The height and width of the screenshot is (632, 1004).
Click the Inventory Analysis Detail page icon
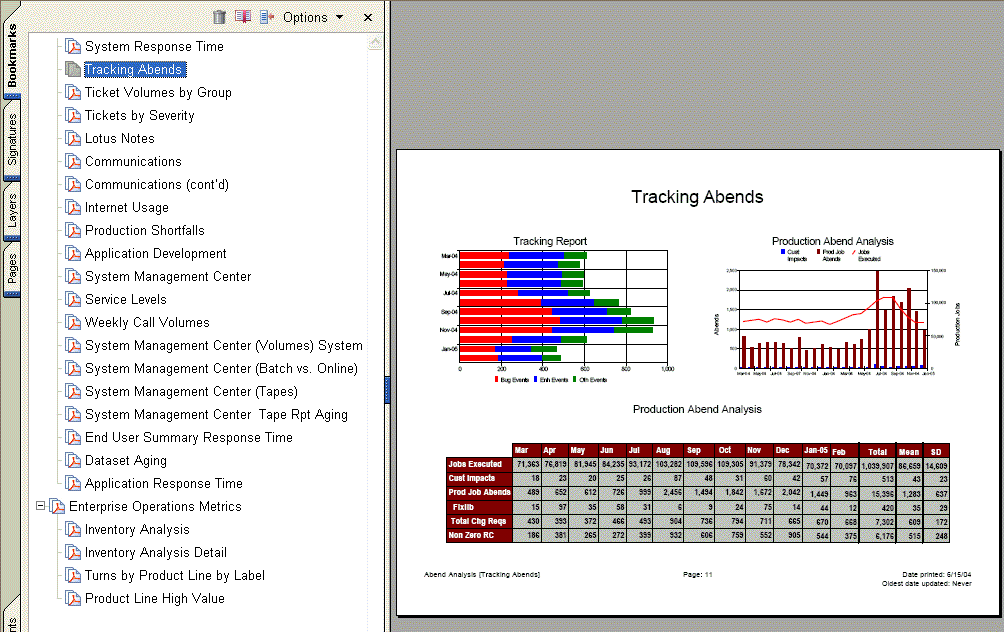pos(73,553)
